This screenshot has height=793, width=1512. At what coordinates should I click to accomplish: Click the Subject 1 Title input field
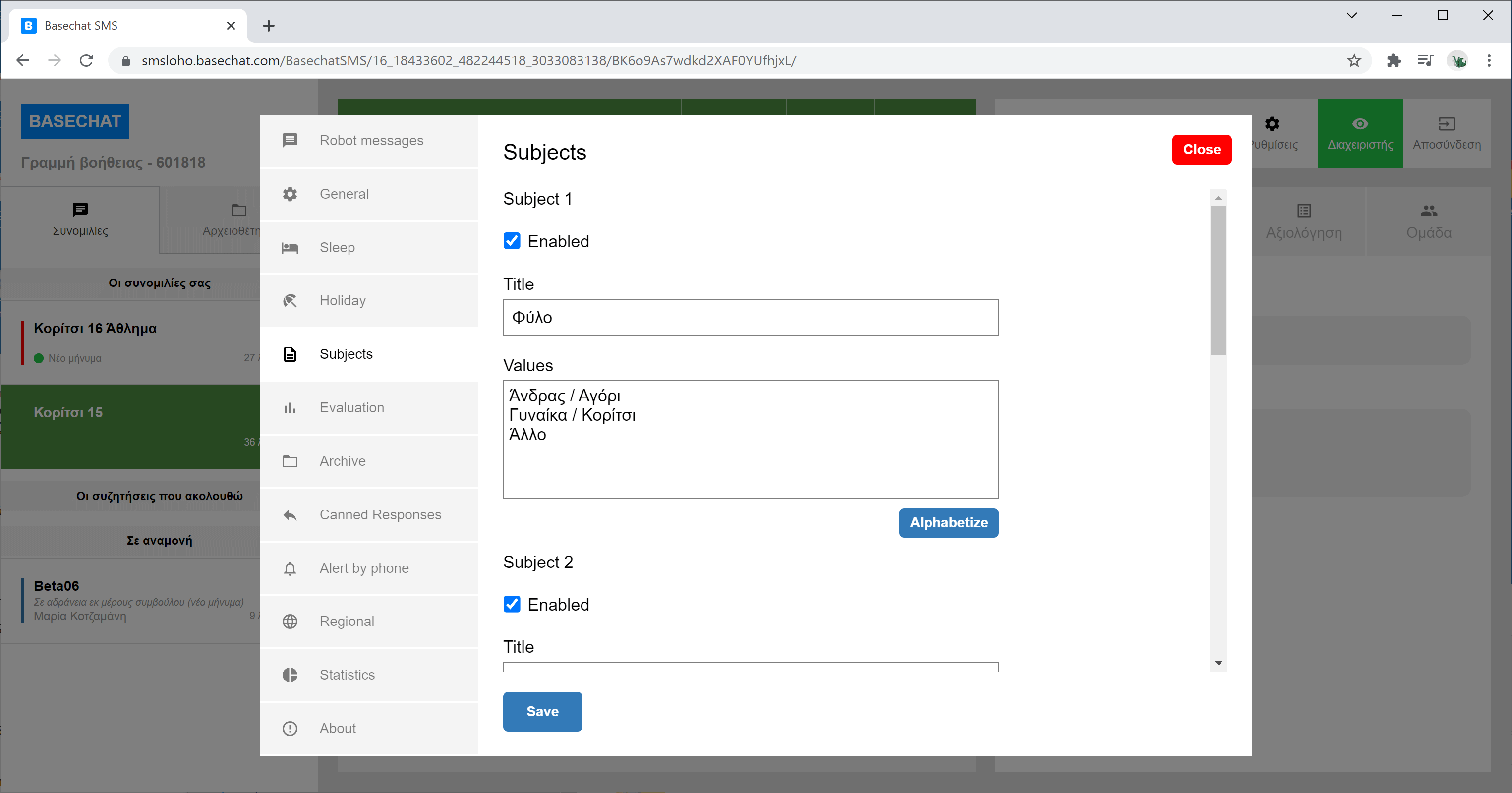[x=750, y=318]
